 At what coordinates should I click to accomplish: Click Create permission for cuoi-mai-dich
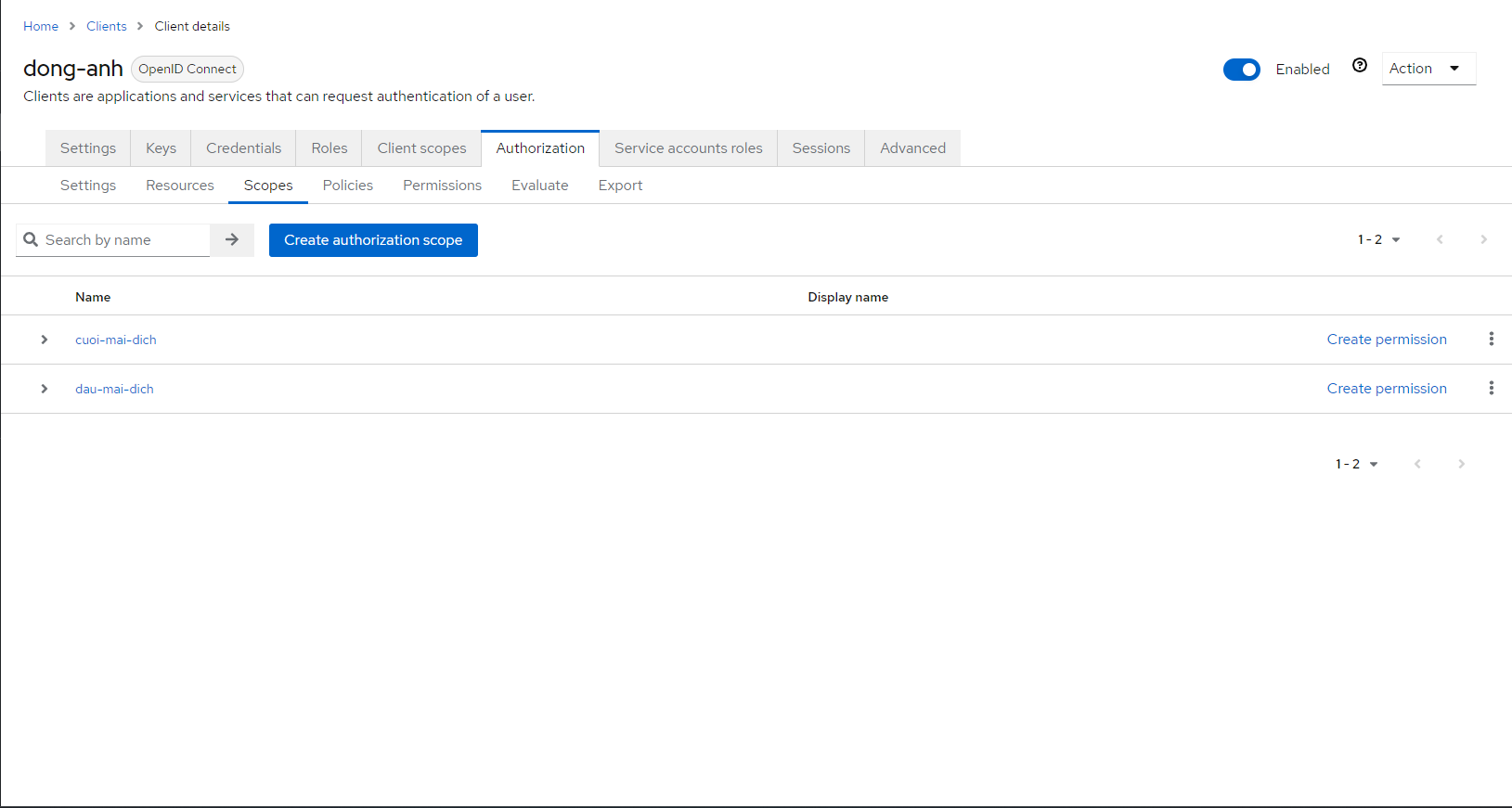[1386, 340]
